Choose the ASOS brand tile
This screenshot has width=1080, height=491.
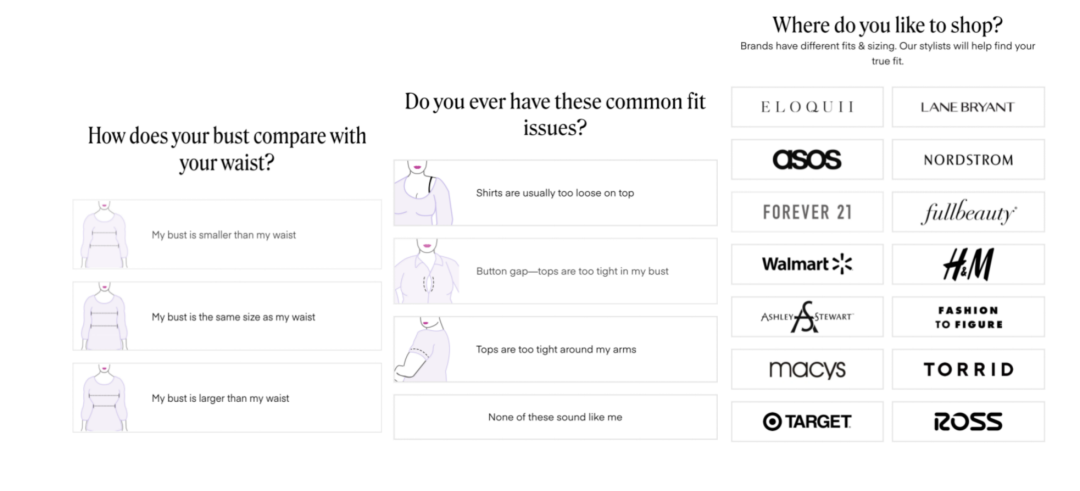(x=807, y=160)
